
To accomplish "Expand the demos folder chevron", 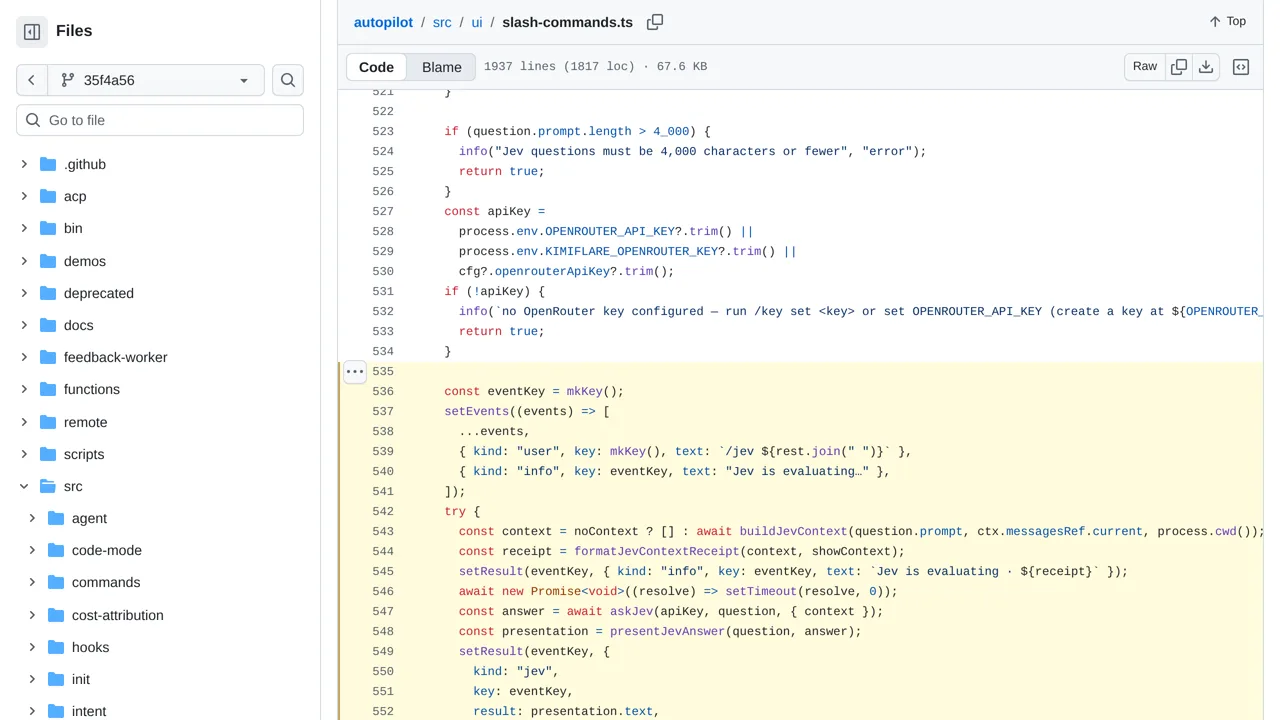I will [24, 261].
